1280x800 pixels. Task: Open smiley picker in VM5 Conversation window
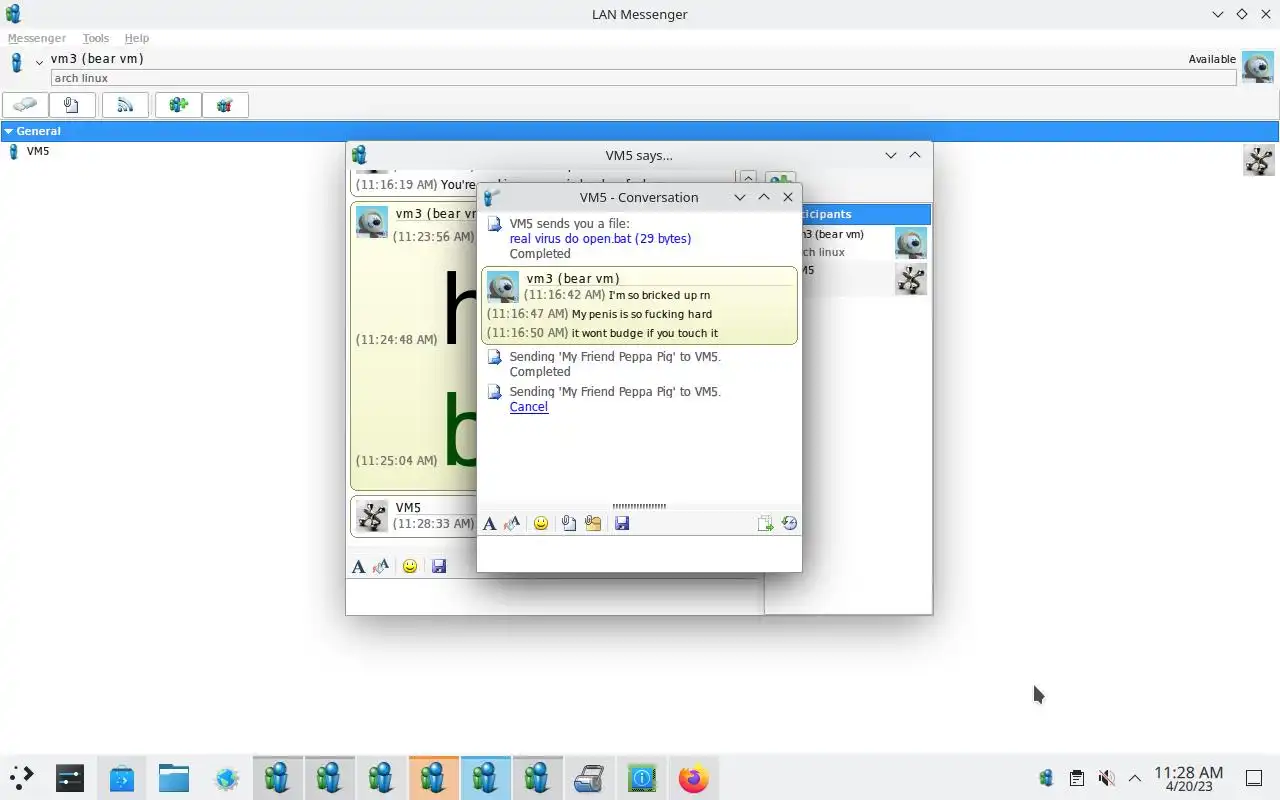[x=541, y=523]
